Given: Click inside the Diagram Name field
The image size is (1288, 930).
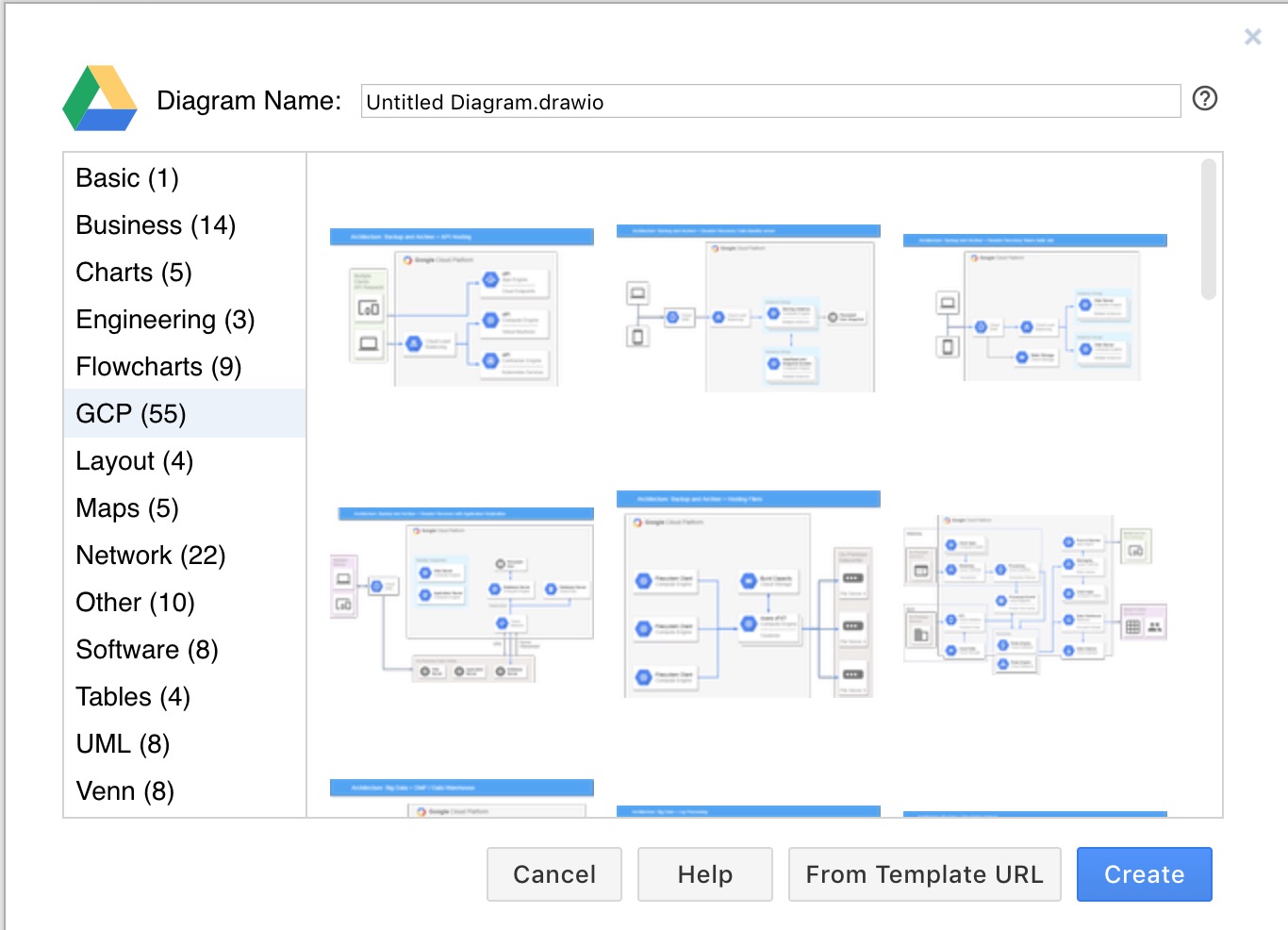Looking at the screenshot, I should pos(768,101).
